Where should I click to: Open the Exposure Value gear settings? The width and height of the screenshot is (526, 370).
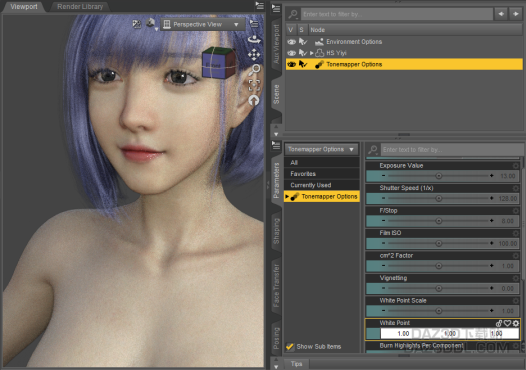tap(516, 166)
